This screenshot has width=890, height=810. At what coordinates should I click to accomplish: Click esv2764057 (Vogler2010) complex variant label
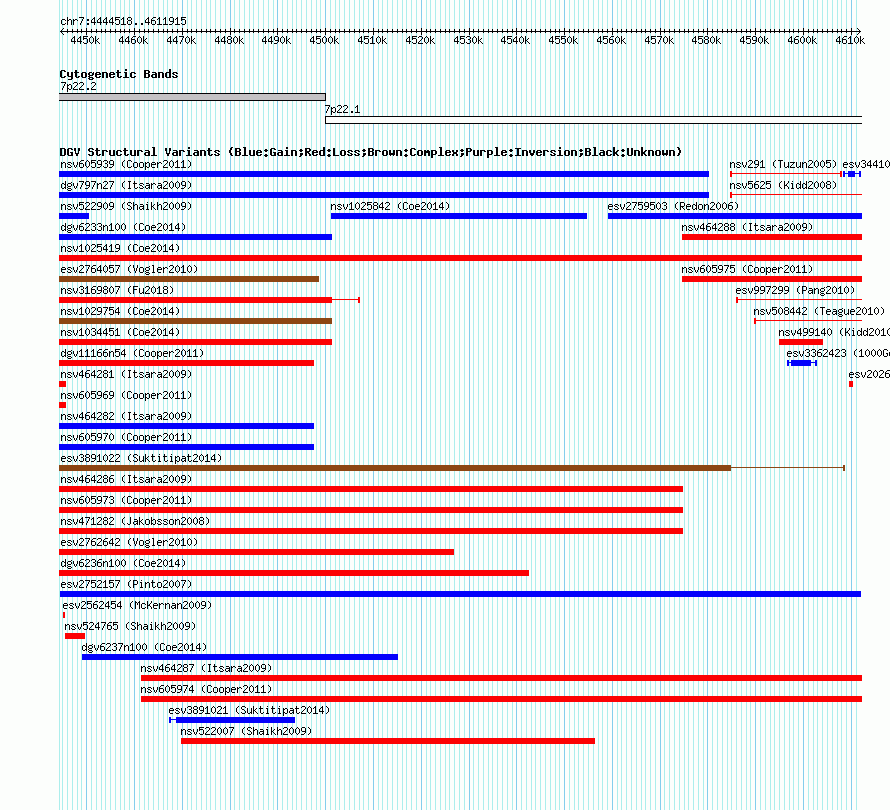click(129, 270)
